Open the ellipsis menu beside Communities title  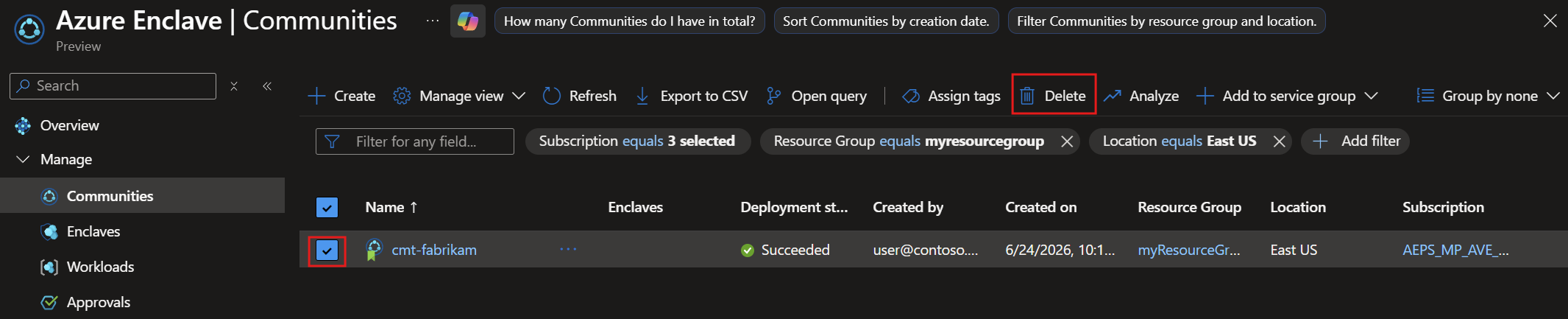click(x=433, y=21)
